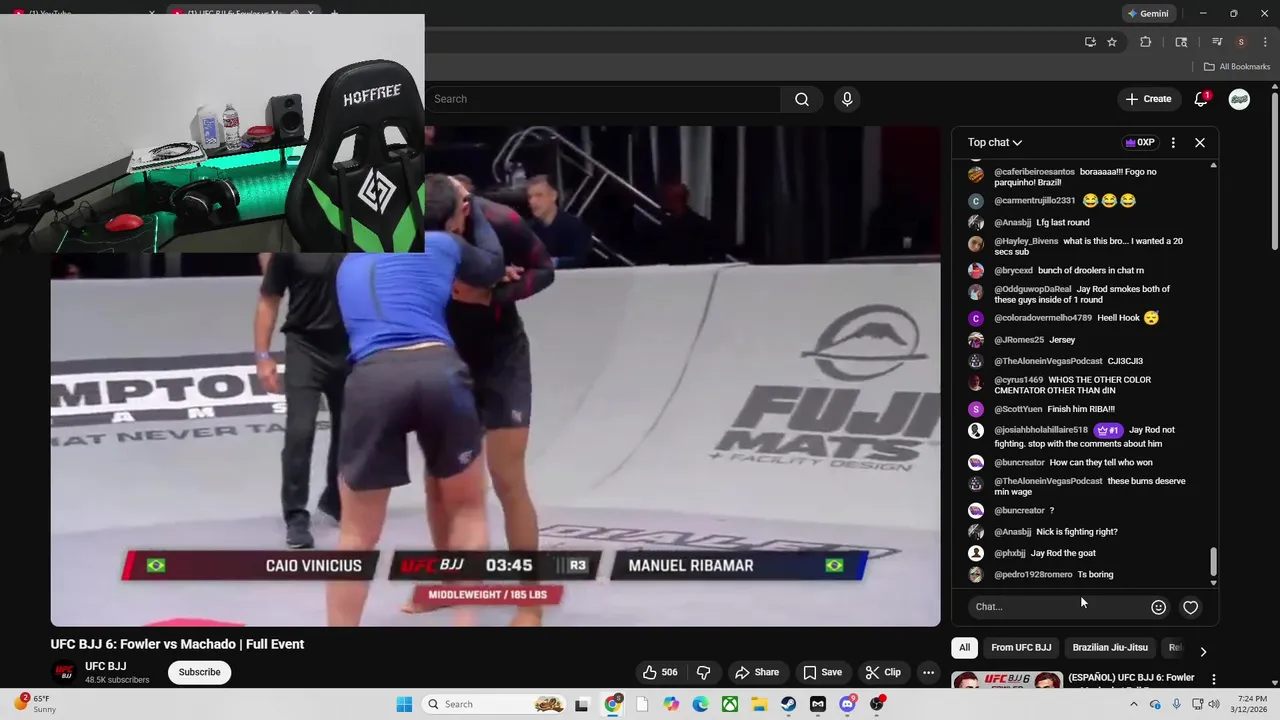1280x720 pixels.
Task: Open the Windows Start menu
Action: [404, 704]
